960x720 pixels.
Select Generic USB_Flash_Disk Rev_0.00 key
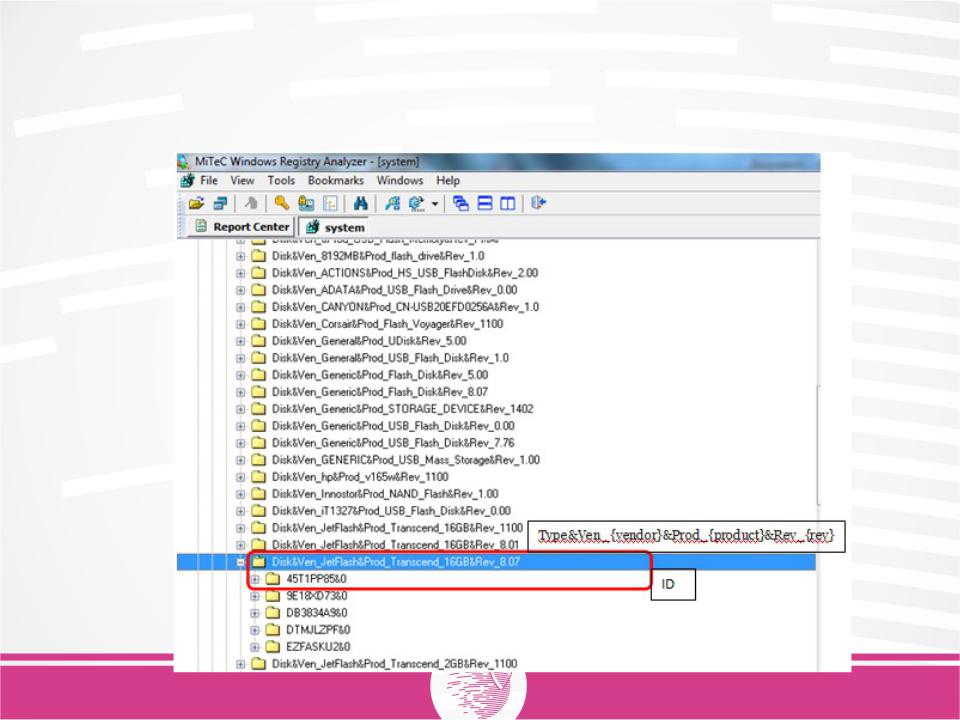393,426
